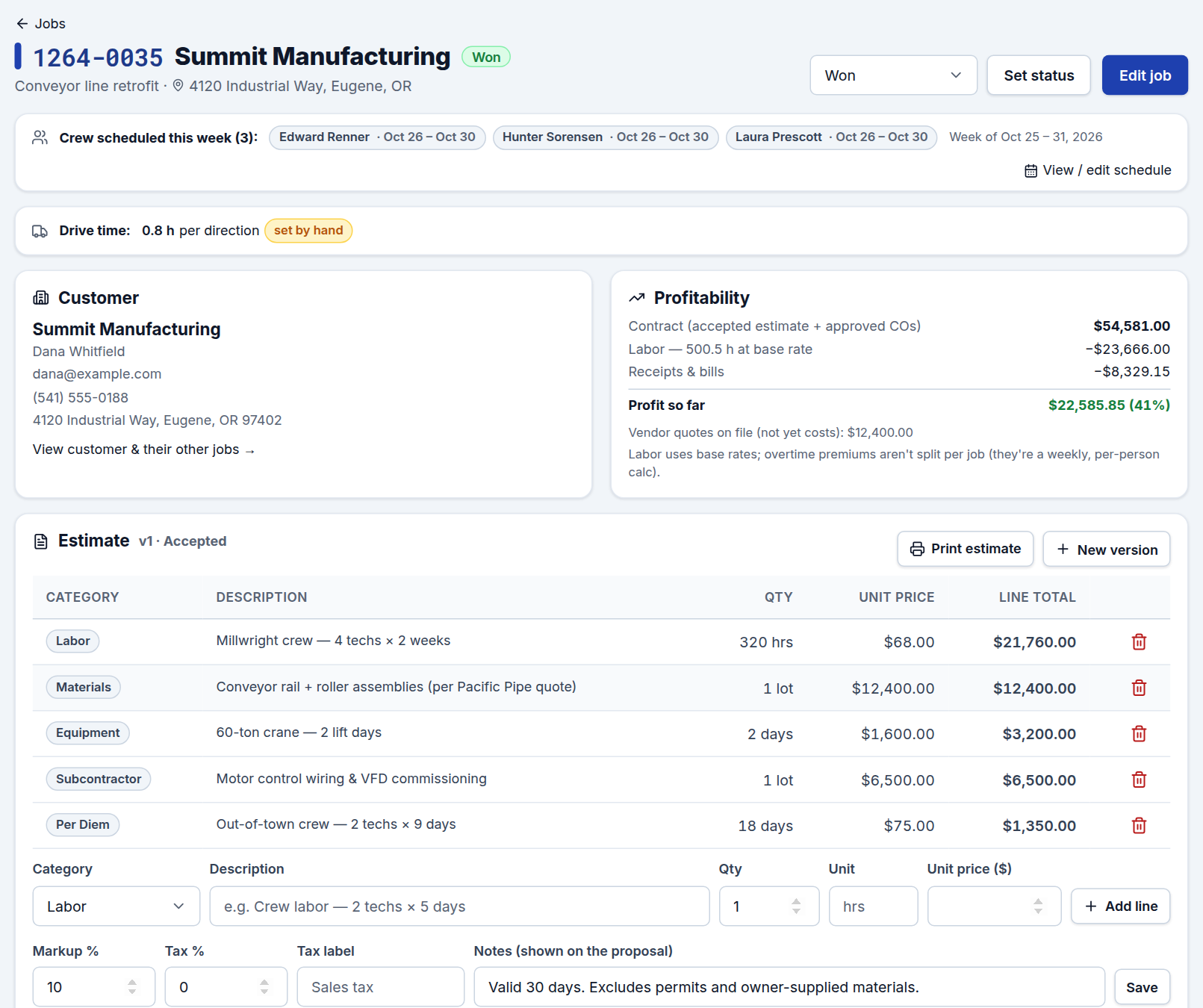Screen dimensions: 1203x1008
Task: Click the Set status button
Action: point(1039,75)
